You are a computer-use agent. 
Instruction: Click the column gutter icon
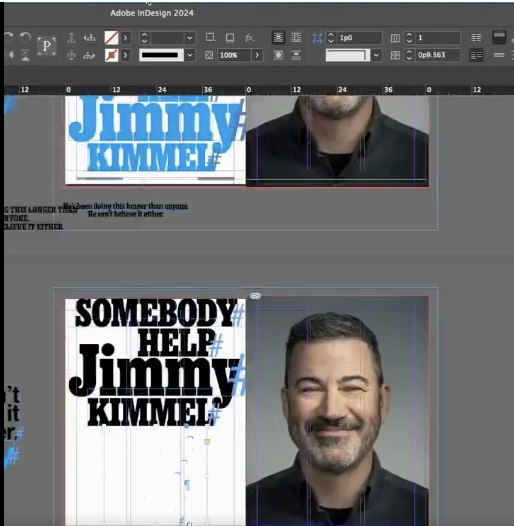pos(395,55)
